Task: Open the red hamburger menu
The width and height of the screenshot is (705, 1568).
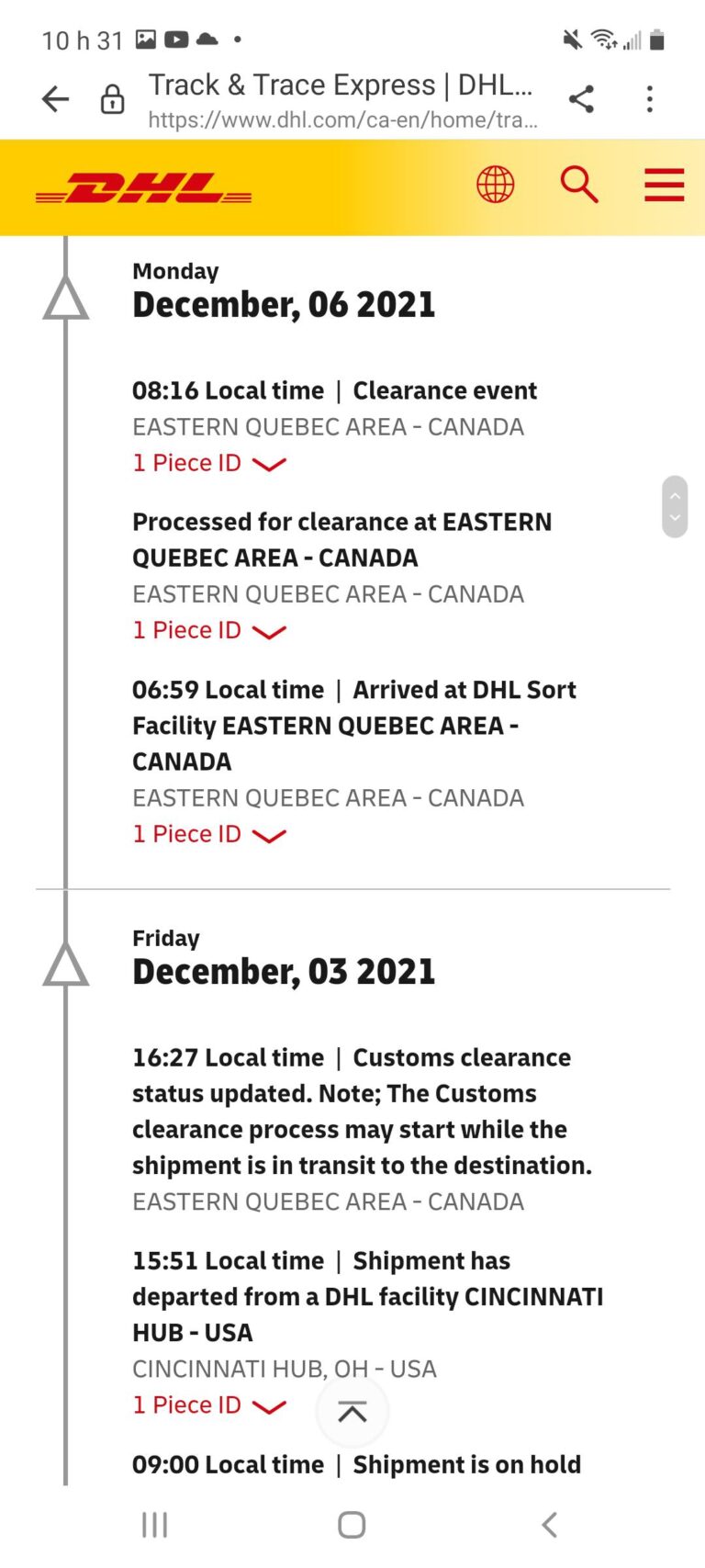Action: pos(664,185)
